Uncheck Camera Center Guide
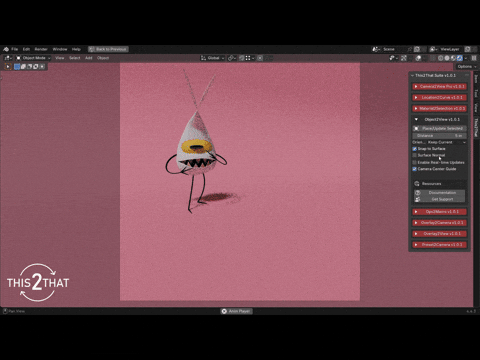Viewport: 480px width, 360px height. pyautogui.click(x=415, y=169)
